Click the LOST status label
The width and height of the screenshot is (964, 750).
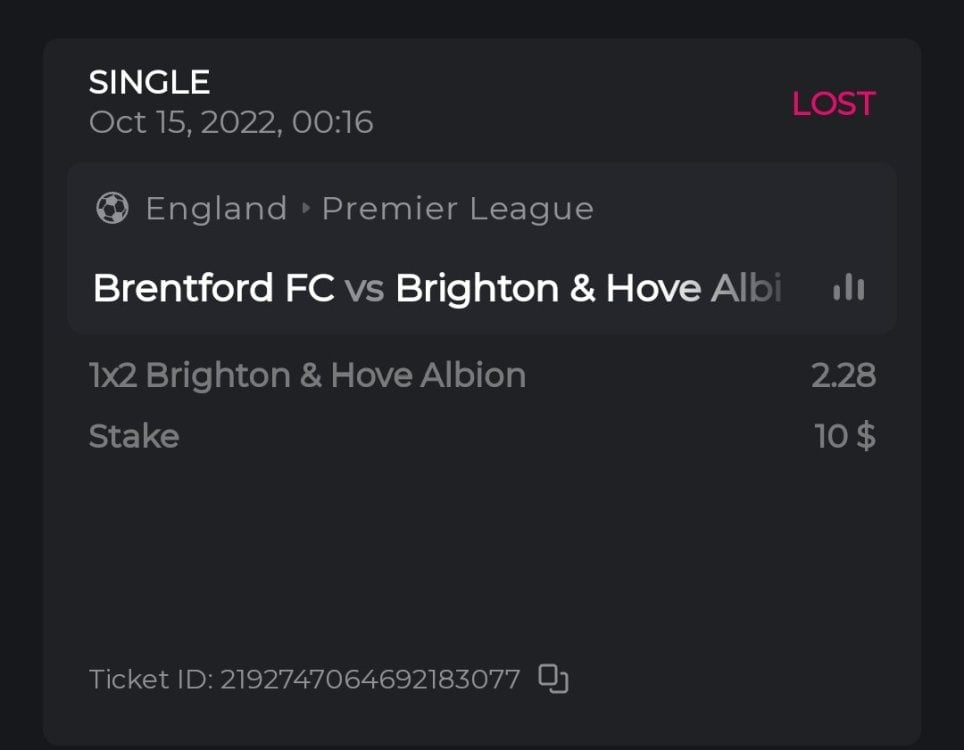point(833,104)
